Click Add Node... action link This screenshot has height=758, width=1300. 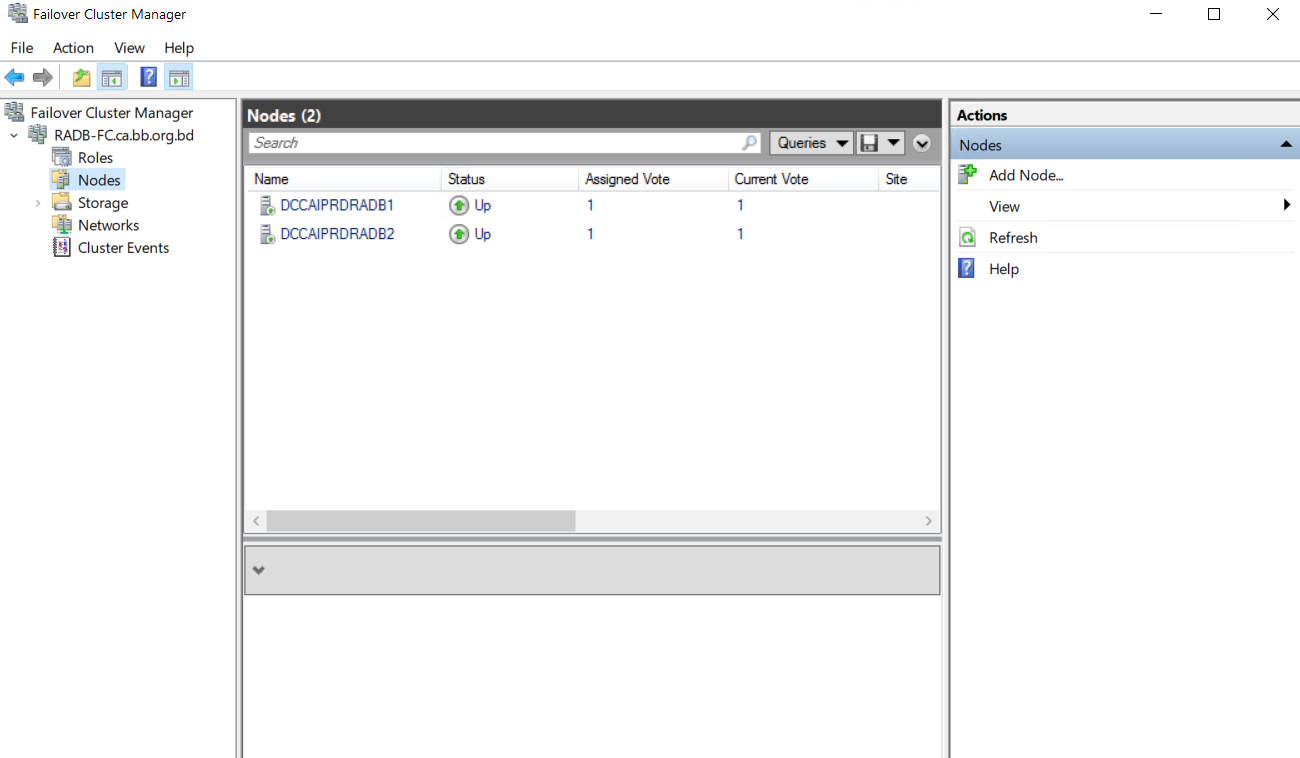click(1026, 175)
